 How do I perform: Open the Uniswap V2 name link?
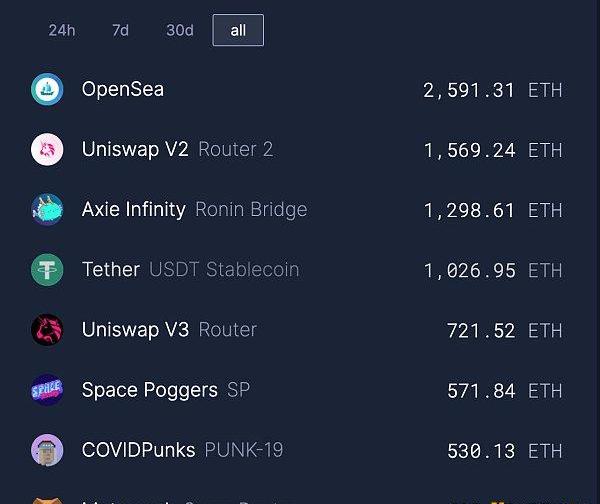pos(135,150)
